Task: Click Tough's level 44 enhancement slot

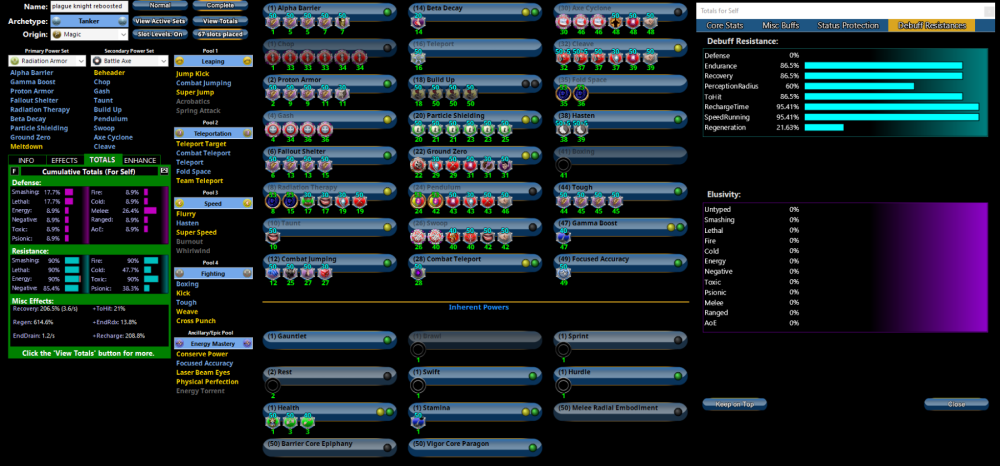Action: pyautogui.click(x=564, y=201)
